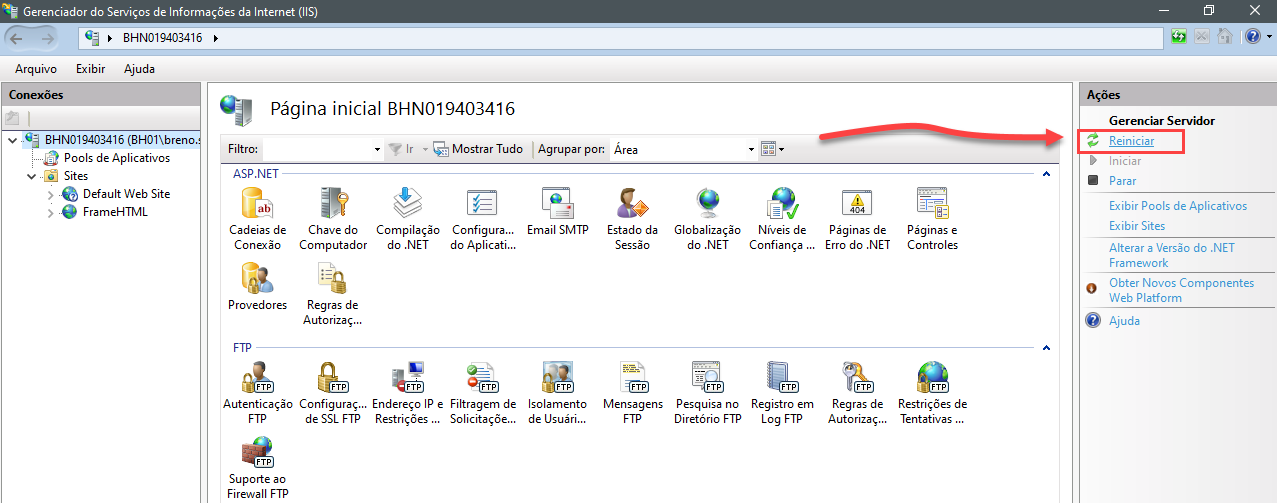The width and height of the screenshot is (1277, 503).
Task: Open Páginas e Controles feature
Action: [932, 218]
